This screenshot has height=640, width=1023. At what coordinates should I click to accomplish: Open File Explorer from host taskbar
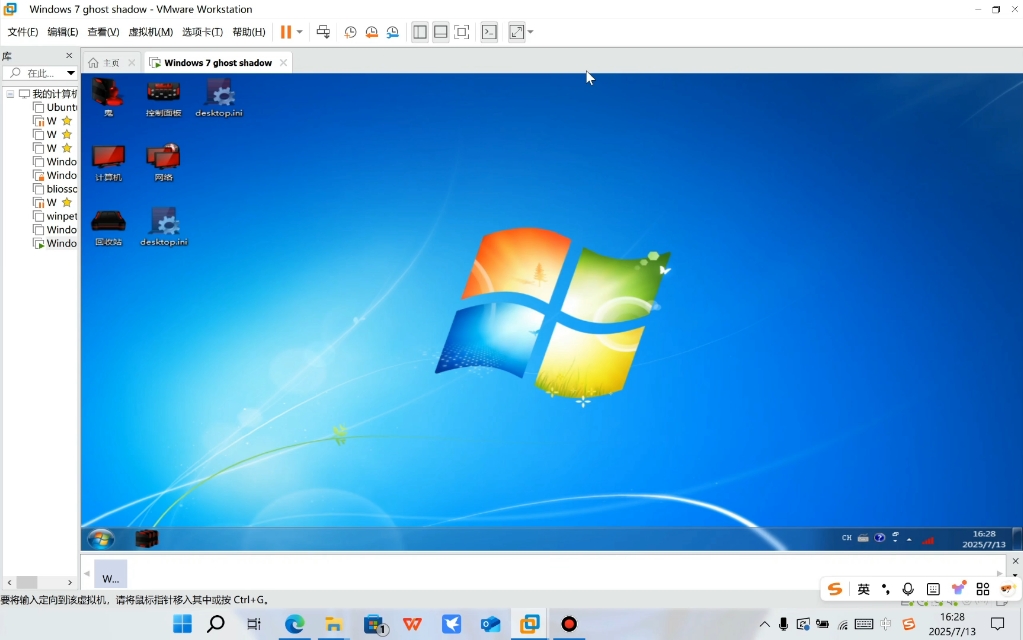[333, 624]
